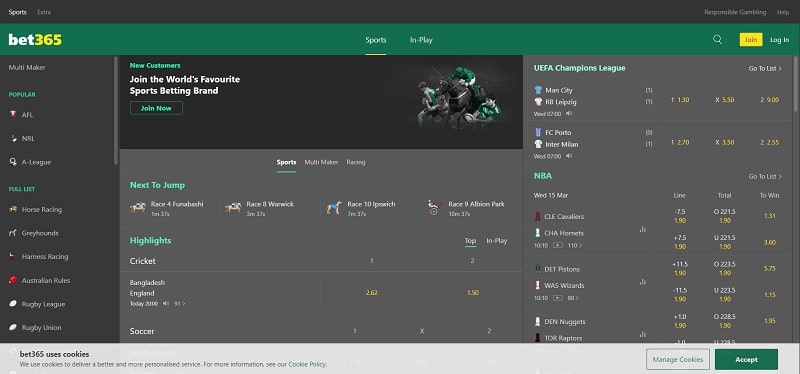Select the Top tab in Highlights

tap(470, 241)
